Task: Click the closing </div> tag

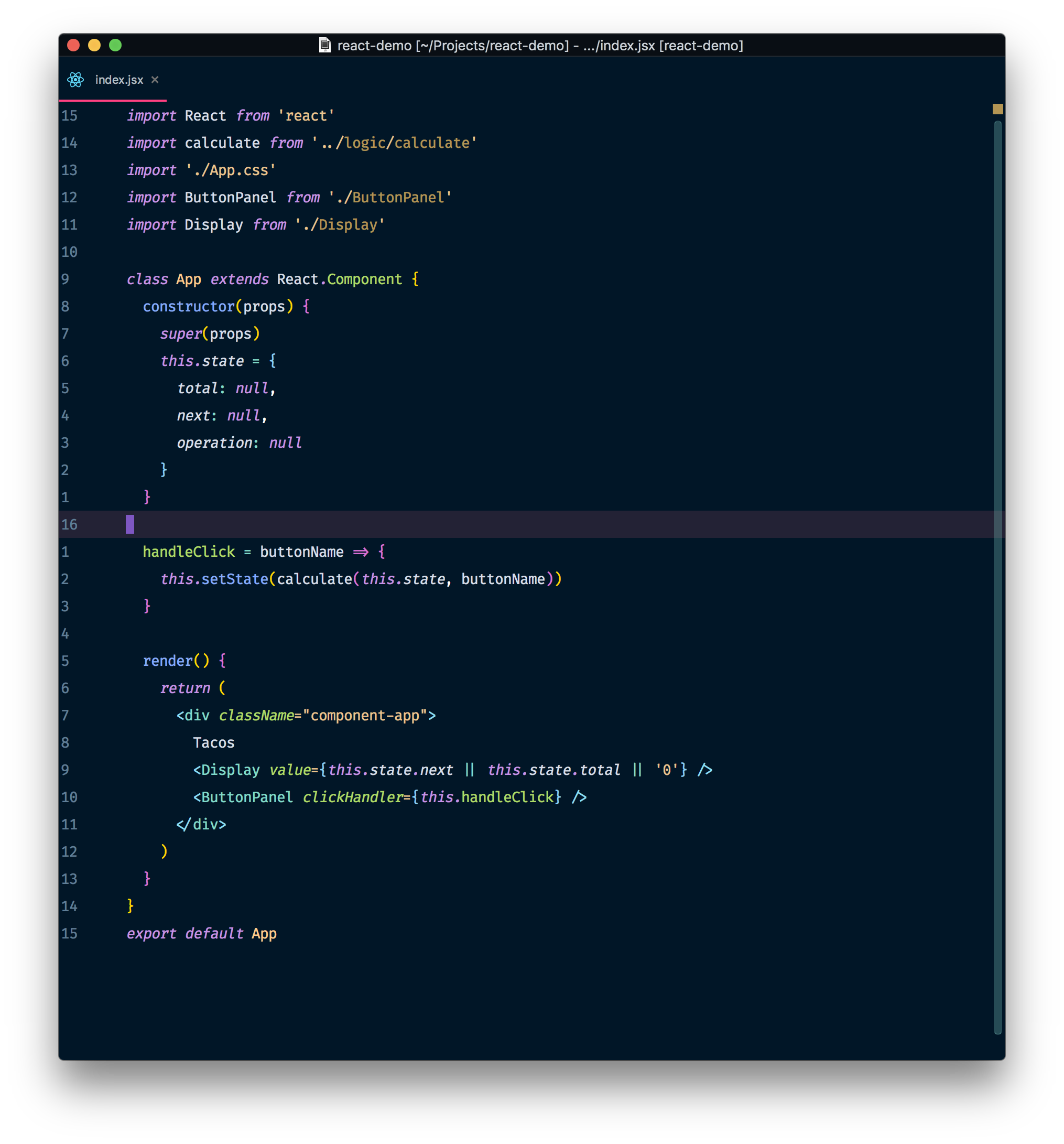Action: point(201,825)
